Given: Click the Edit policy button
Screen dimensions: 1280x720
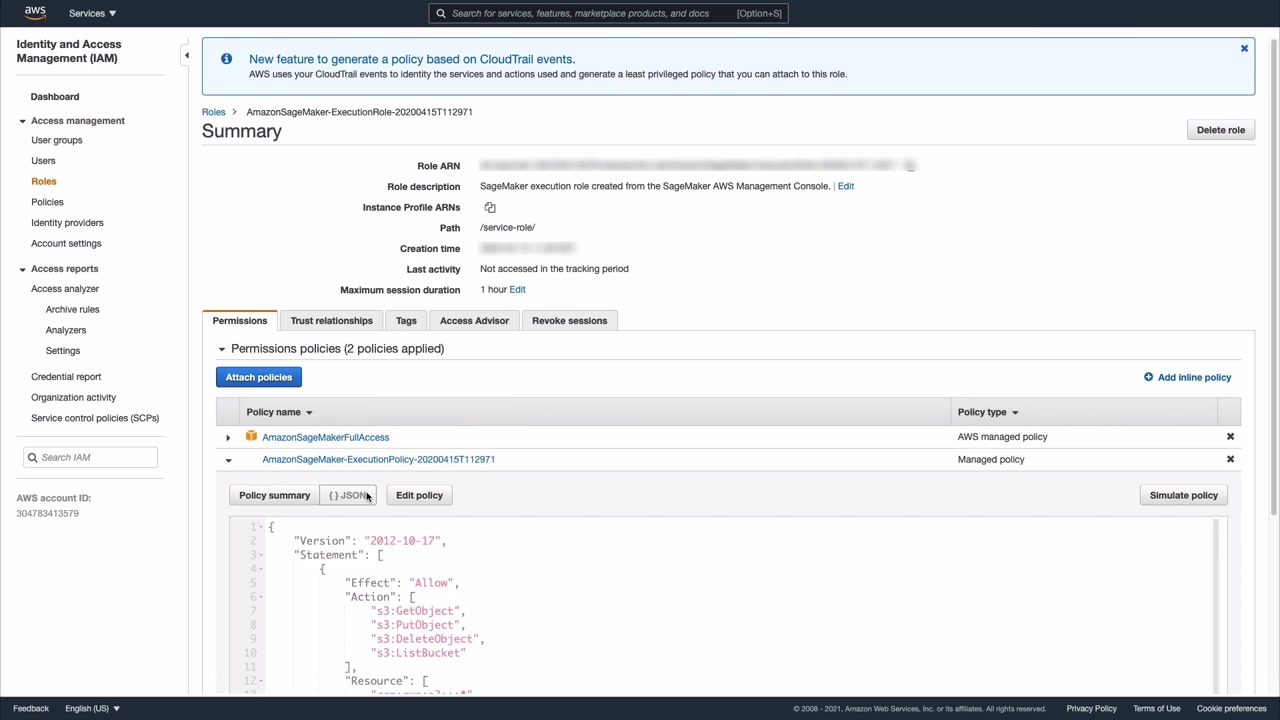Looking at the screenshot, I should click(x=419, y=495).
